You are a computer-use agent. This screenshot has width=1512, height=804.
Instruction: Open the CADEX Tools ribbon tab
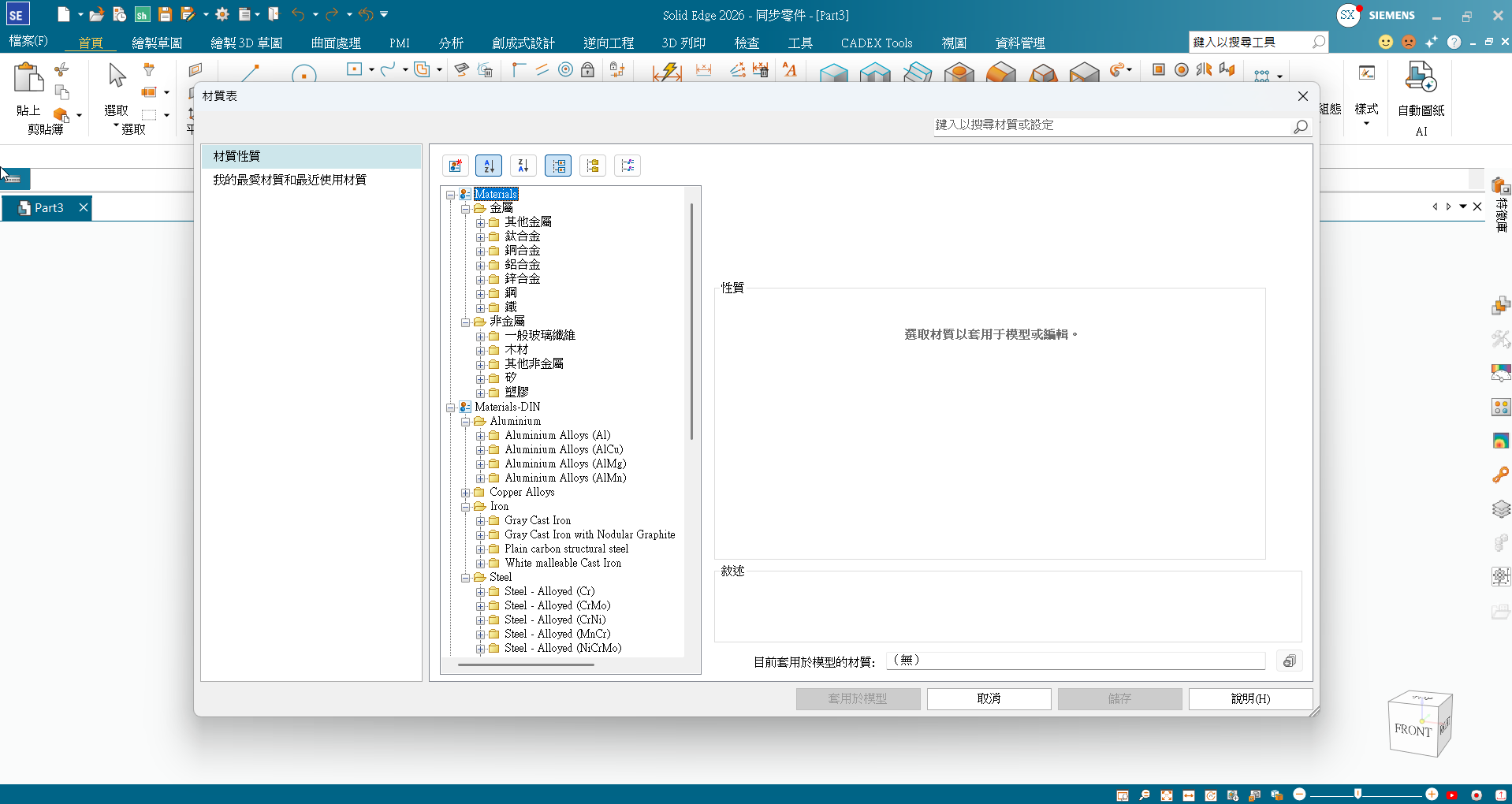876,43
